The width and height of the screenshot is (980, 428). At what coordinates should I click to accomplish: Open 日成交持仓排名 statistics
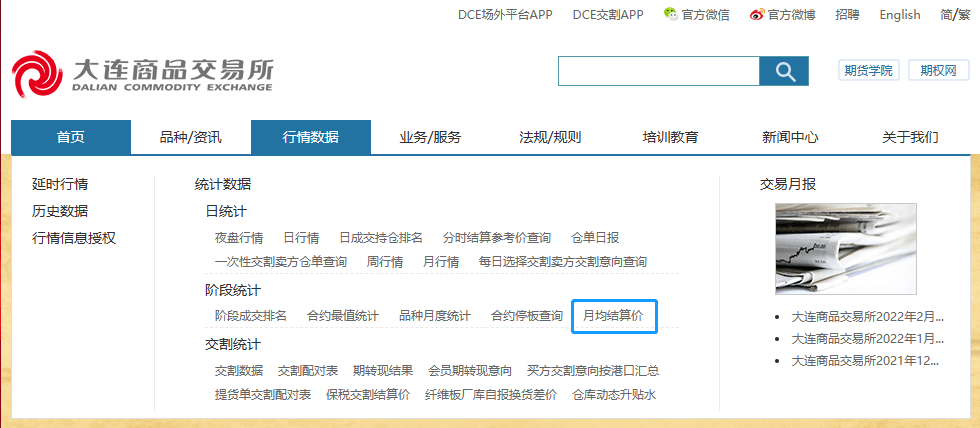point(381,238)
